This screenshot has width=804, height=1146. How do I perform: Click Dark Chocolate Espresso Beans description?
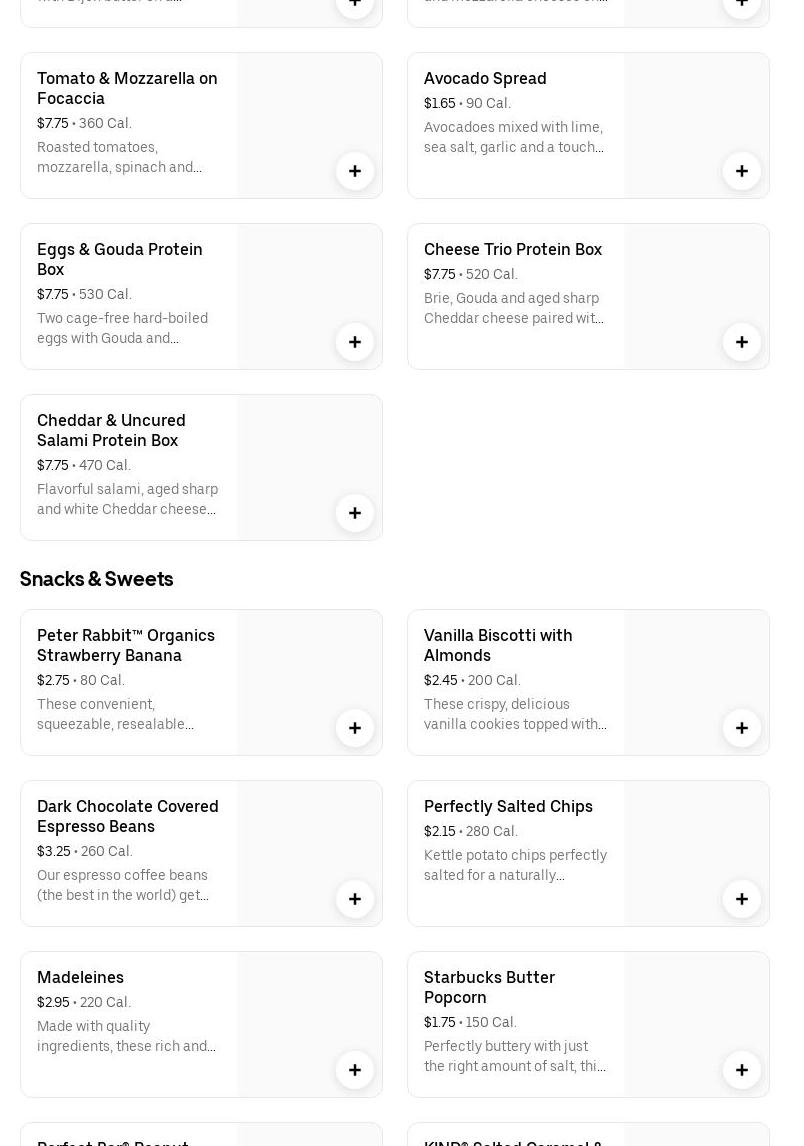pos(124,885)
